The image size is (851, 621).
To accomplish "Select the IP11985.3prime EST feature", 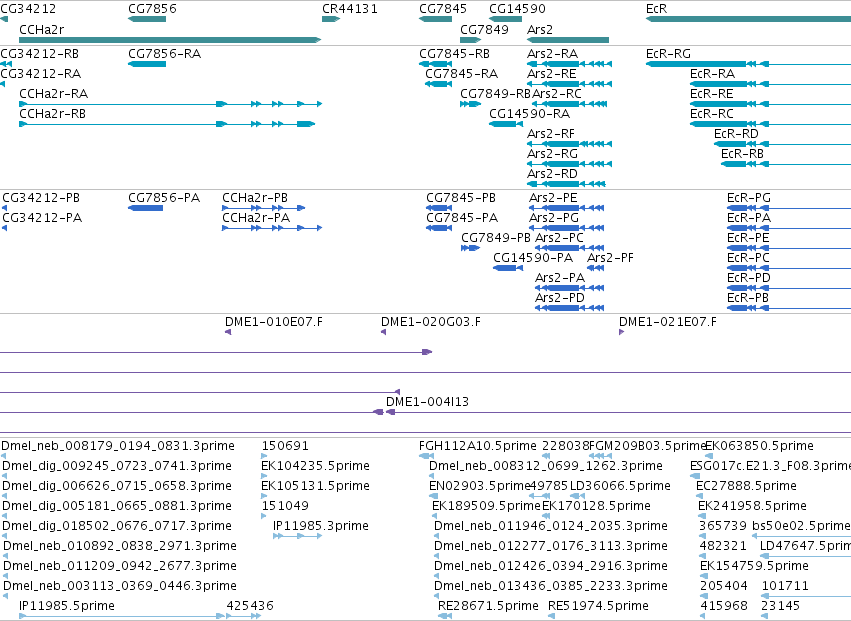I will point(297,536).
